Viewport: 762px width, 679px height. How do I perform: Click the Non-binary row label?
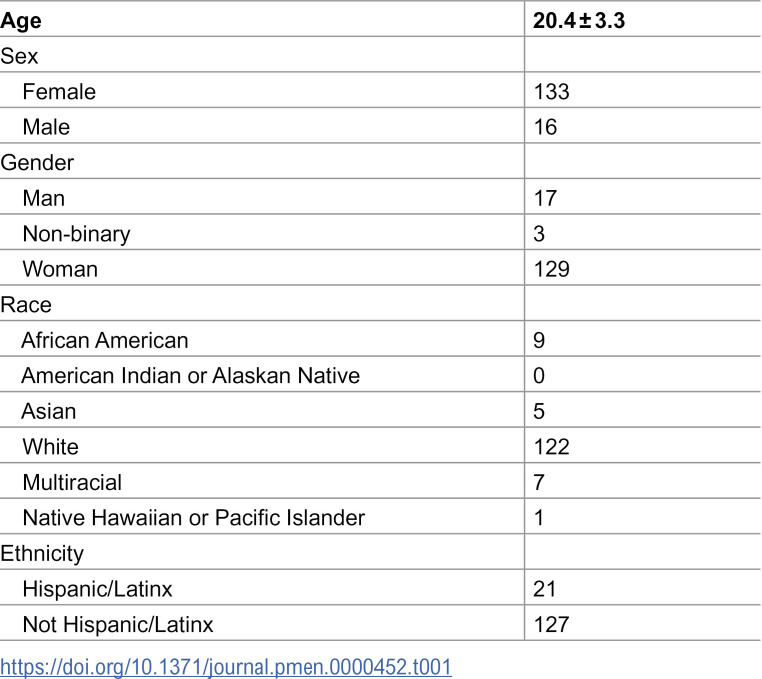point(76,234)
